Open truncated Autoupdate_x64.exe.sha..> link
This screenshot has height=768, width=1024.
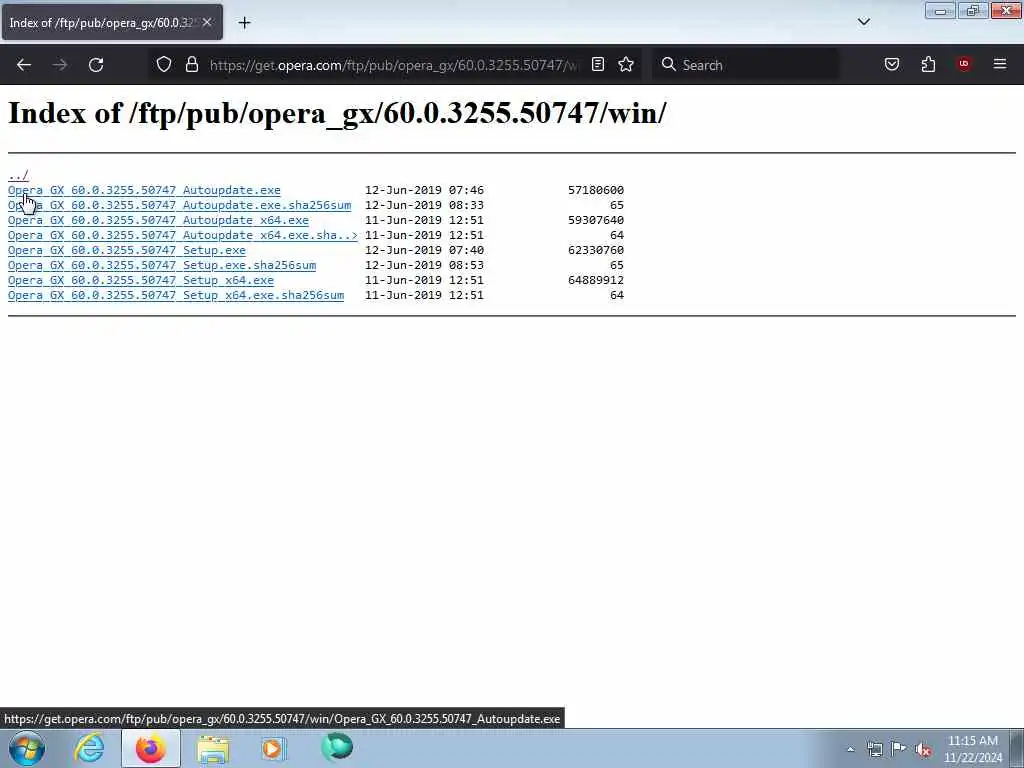pyautogui.click(x=183, y=235)
